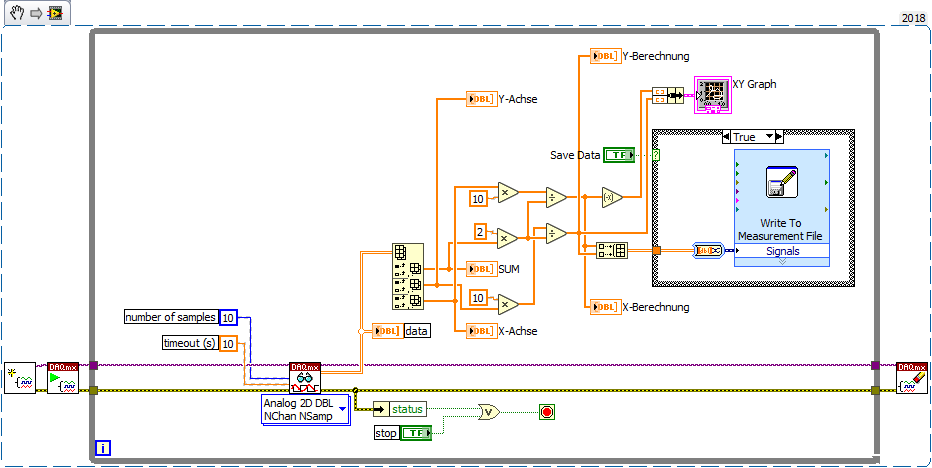Click the constant 2 numeric box
Screen dimensions: 932x468
pyautogui.click(x=481, y=231)
